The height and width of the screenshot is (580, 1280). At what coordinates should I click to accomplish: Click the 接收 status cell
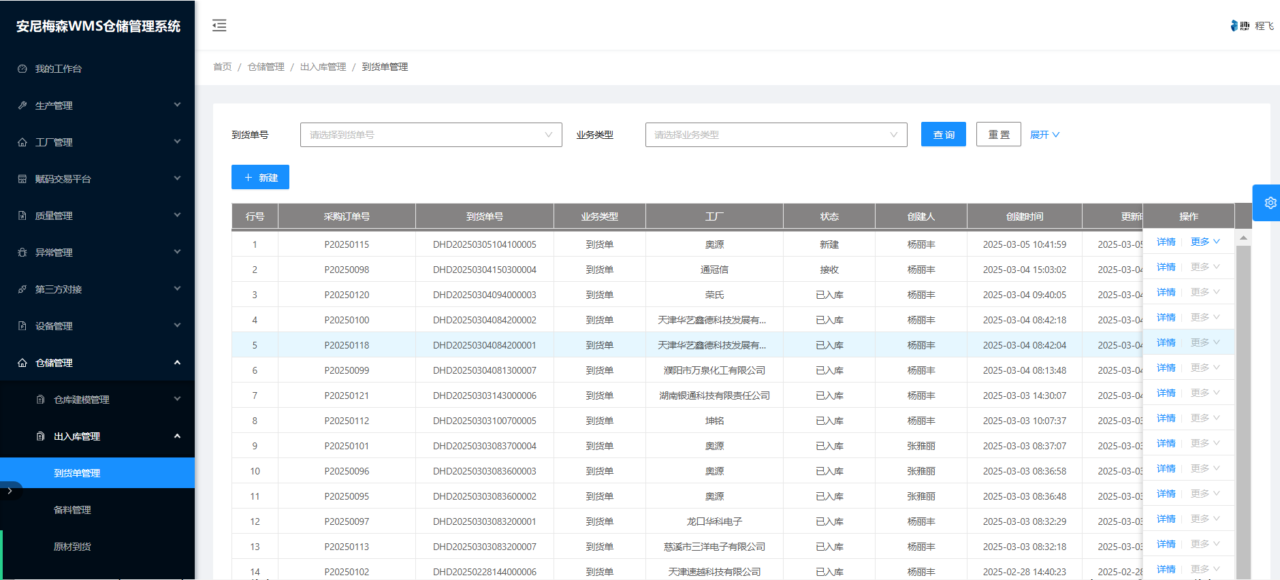click(x=830, y=269)
